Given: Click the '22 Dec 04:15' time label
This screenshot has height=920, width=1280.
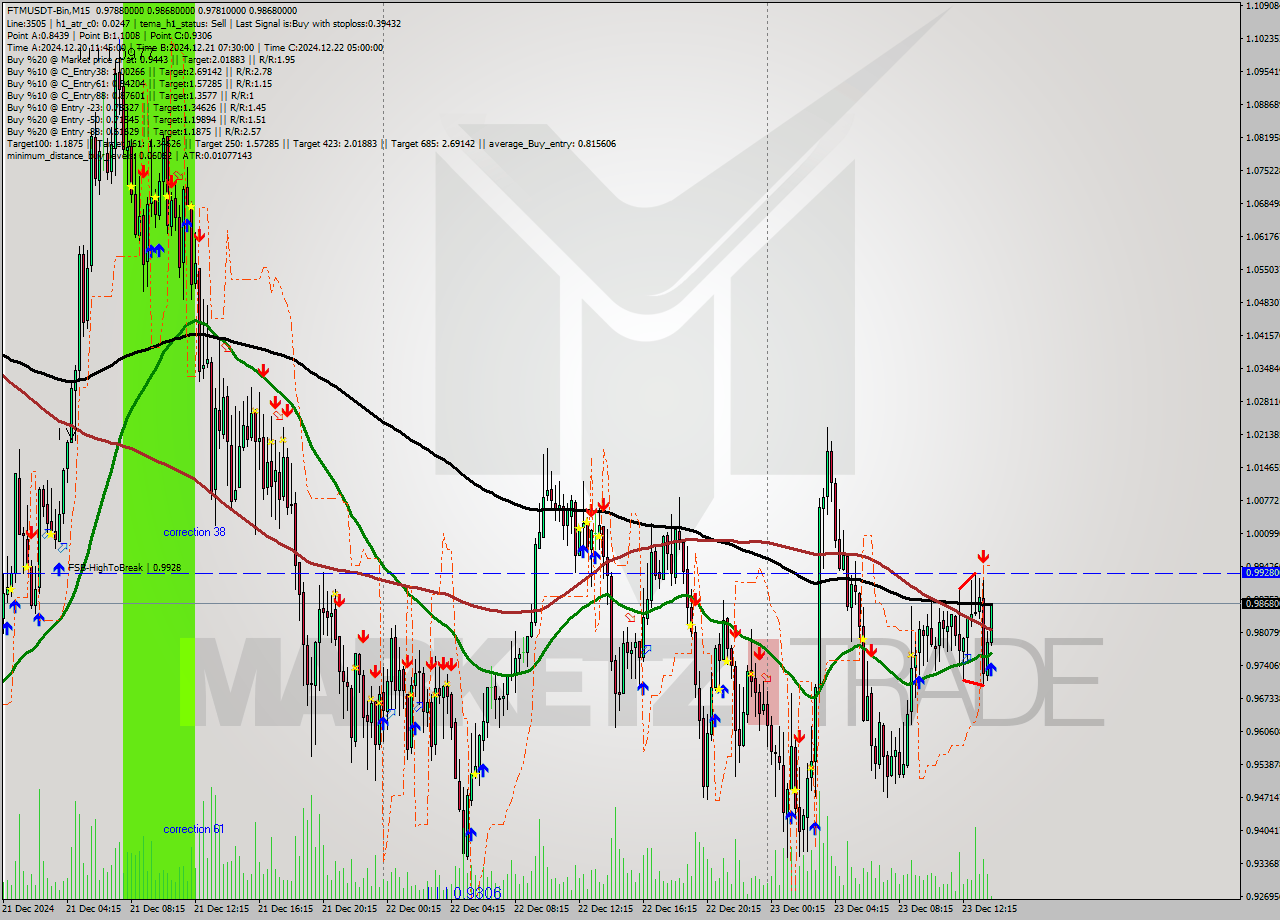Looking at the screenshot, I should point(477,909).
